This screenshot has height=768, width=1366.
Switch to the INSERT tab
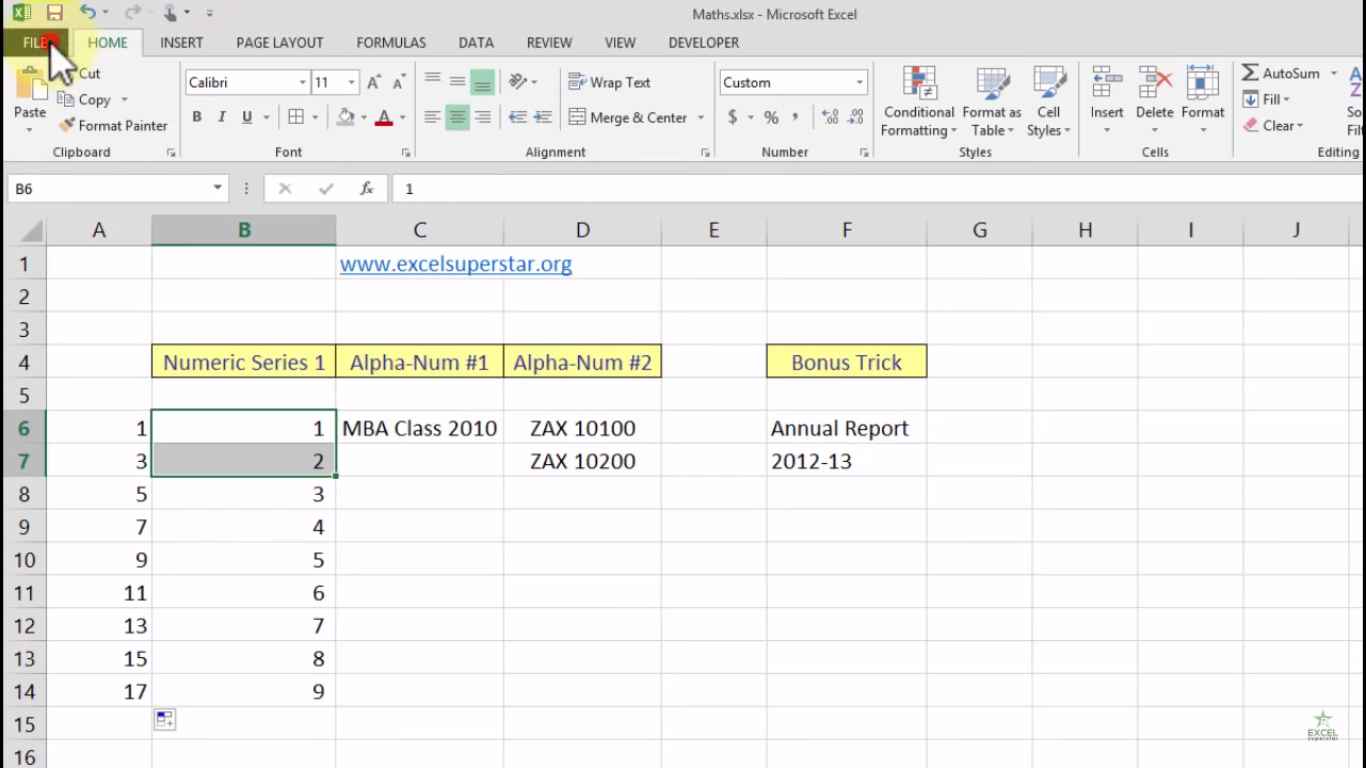click(x=181, y=42)
